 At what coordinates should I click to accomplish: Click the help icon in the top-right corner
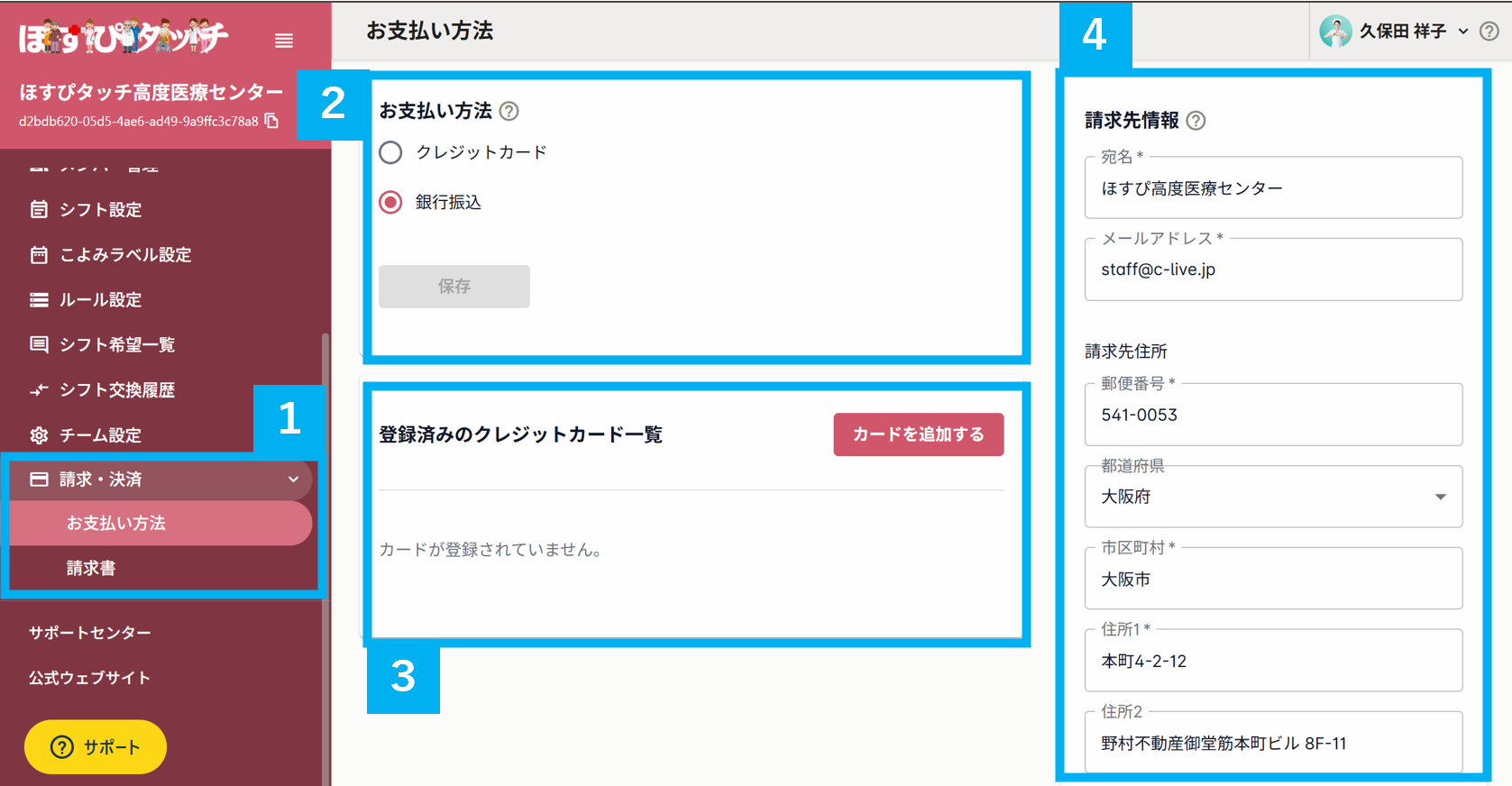pos(1489,31)
